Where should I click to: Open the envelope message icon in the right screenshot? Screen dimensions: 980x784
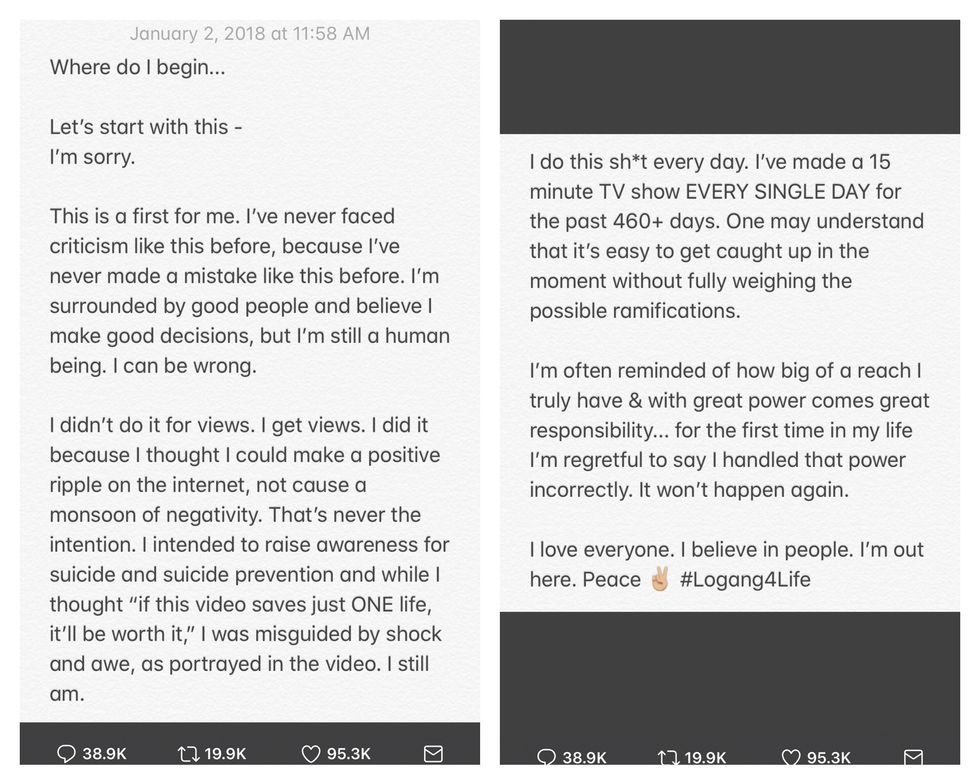(913, 757)
